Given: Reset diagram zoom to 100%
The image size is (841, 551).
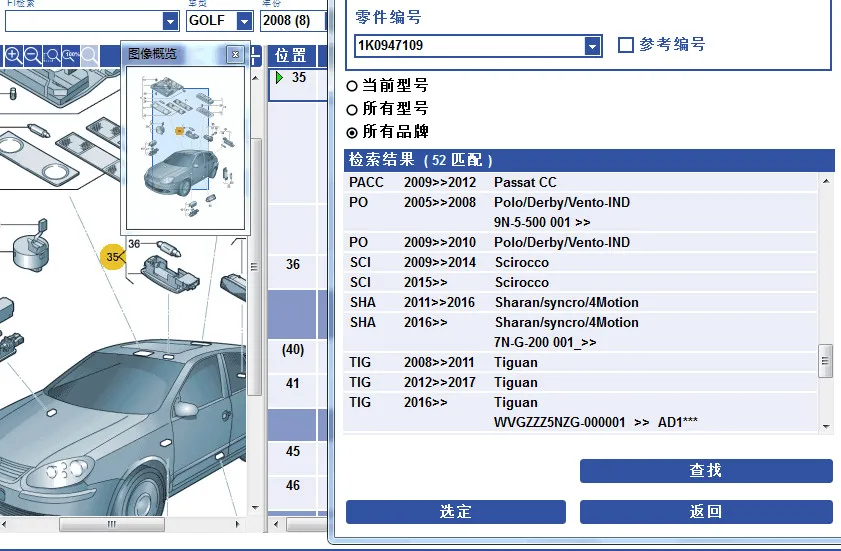Looking at the screenshot, I should point(71,55).
